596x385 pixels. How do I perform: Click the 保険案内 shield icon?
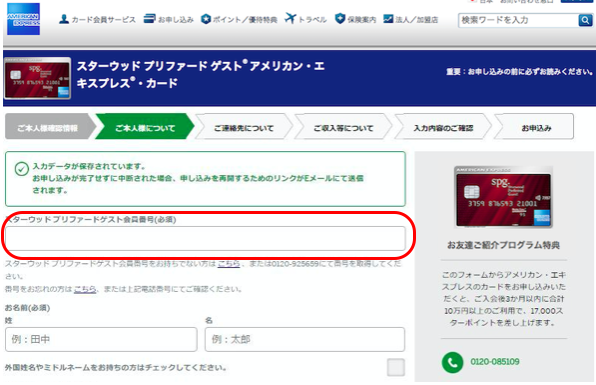tap(340, 18)
